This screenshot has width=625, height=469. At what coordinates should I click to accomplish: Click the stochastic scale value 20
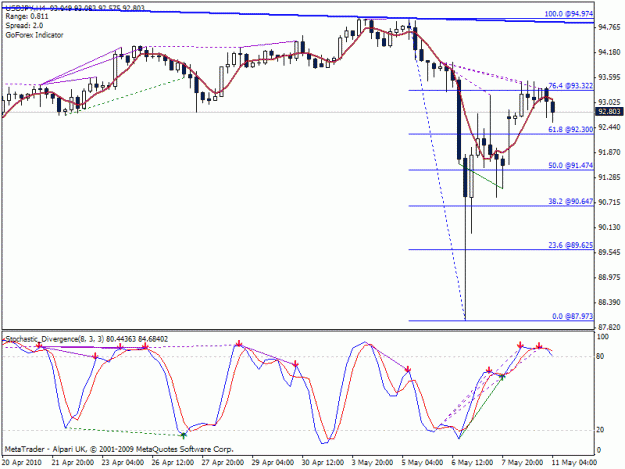(600, 430)
